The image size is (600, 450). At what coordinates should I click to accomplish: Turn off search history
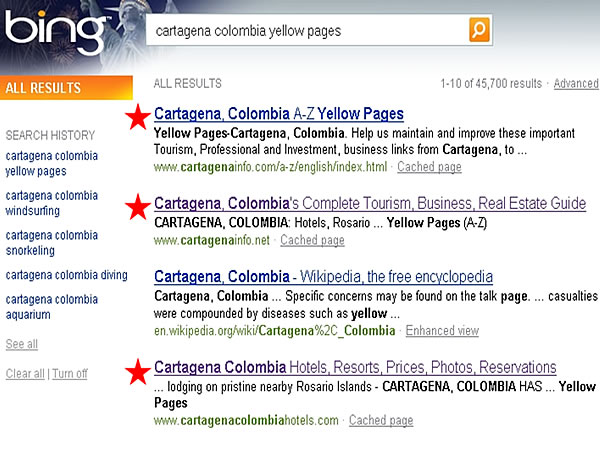point(70,373)
